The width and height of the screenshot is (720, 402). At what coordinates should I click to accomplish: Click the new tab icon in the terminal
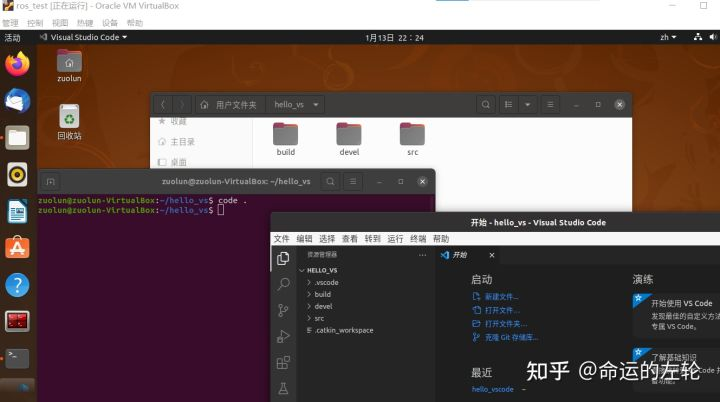[51, 181]
